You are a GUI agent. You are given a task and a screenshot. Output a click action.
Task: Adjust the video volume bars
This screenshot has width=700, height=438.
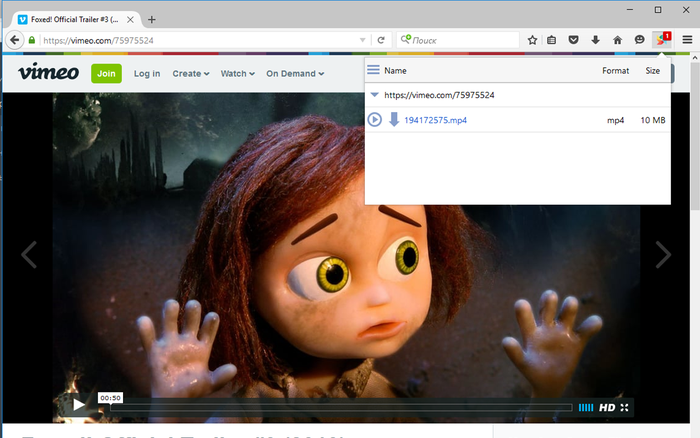pos(586,407)
